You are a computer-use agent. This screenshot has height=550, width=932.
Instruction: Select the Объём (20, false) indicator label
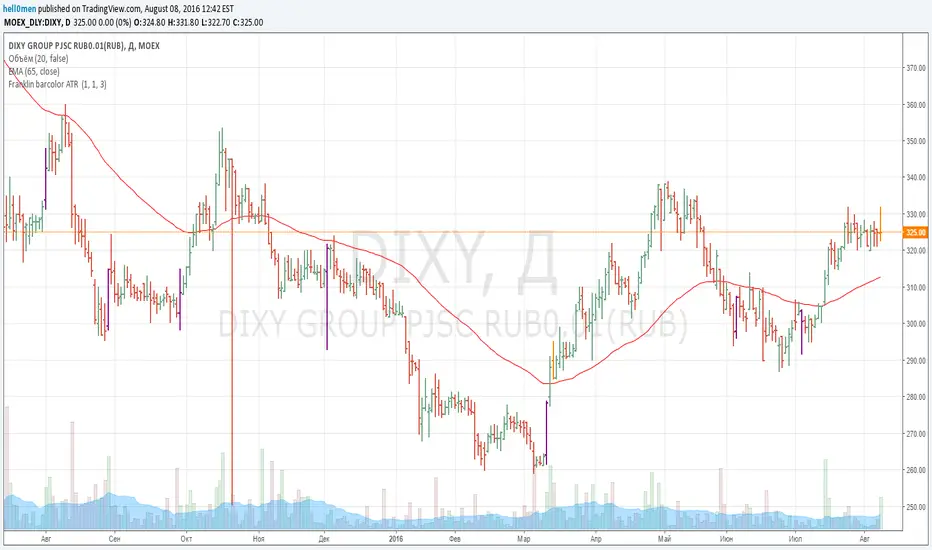[x=38, y=58]
